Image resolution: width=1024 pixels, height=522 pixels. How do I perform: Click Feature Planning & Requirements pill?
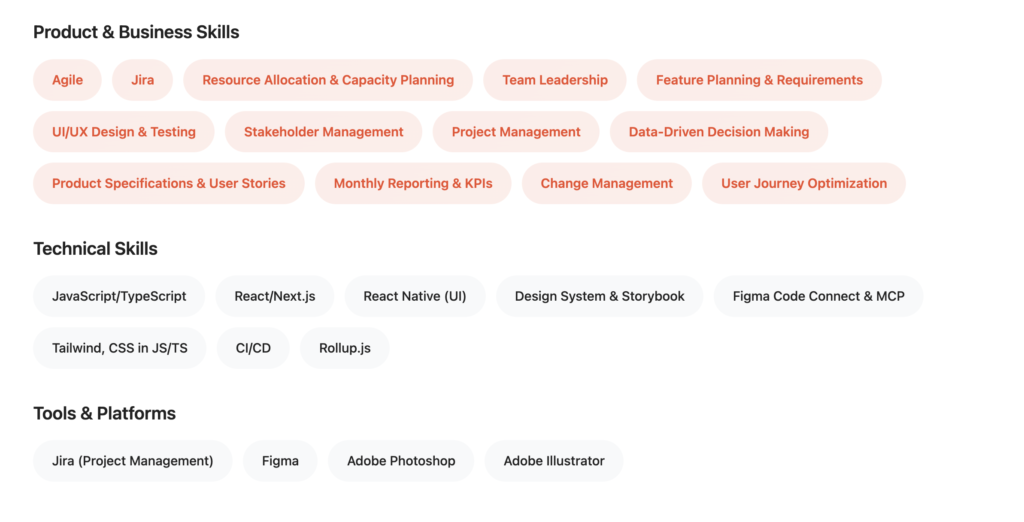click(x=759, y=80)
